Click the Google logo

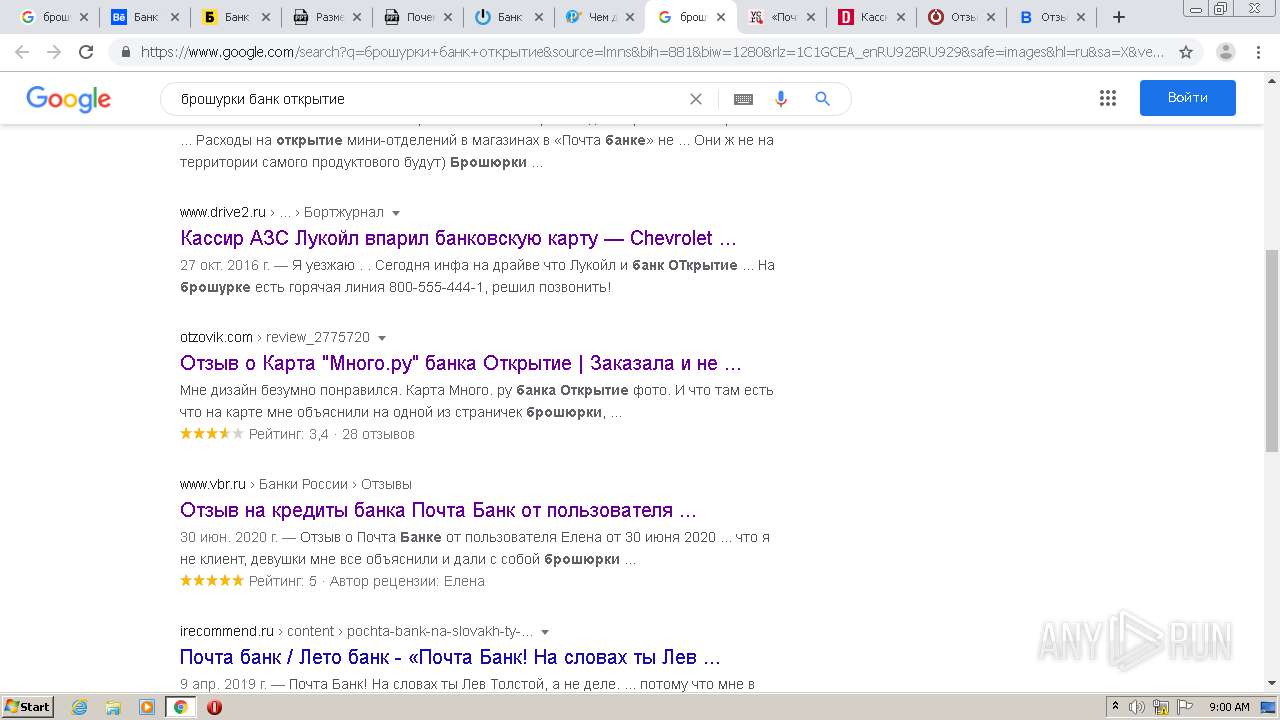[x=68, y=99]
